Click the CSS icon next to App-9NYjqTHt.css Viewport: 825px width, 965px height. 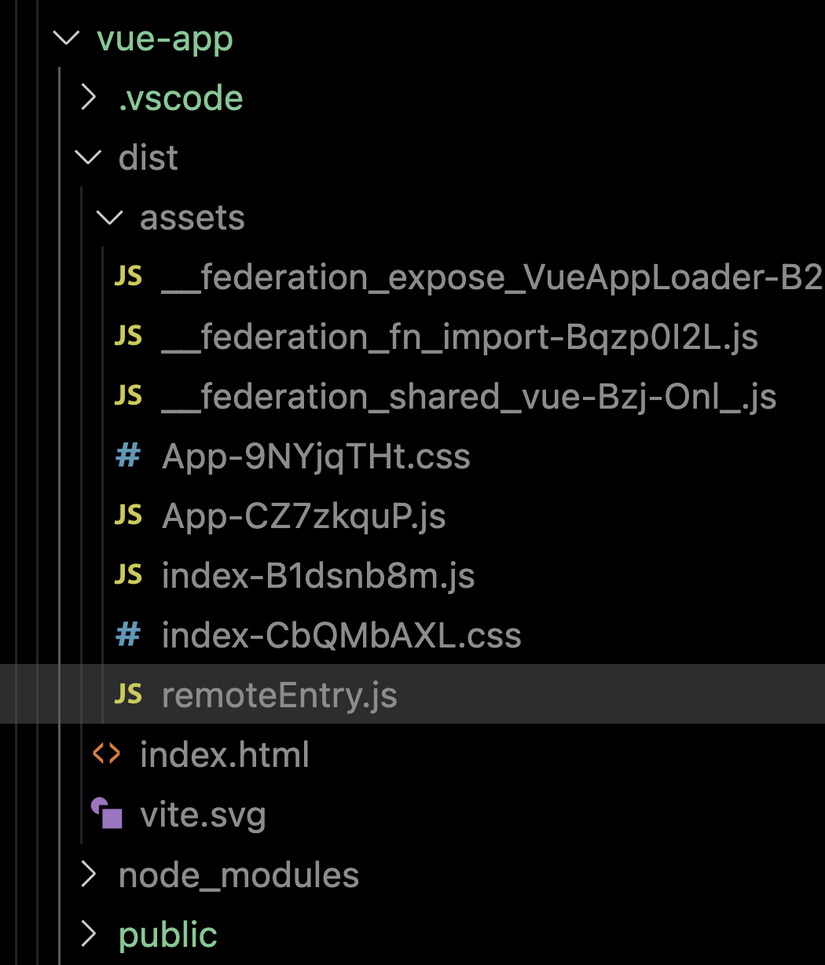[x=128, y=455]
